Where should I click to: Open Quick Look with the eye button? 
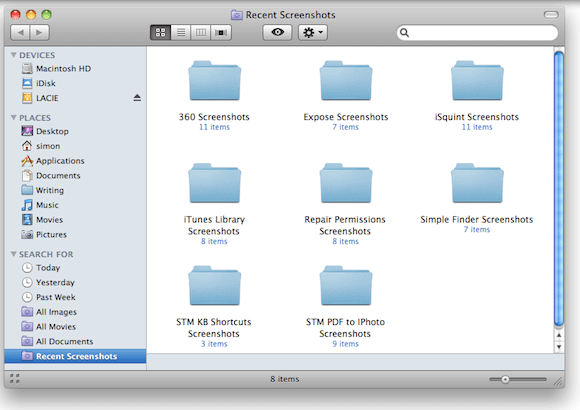click(277, 33)
